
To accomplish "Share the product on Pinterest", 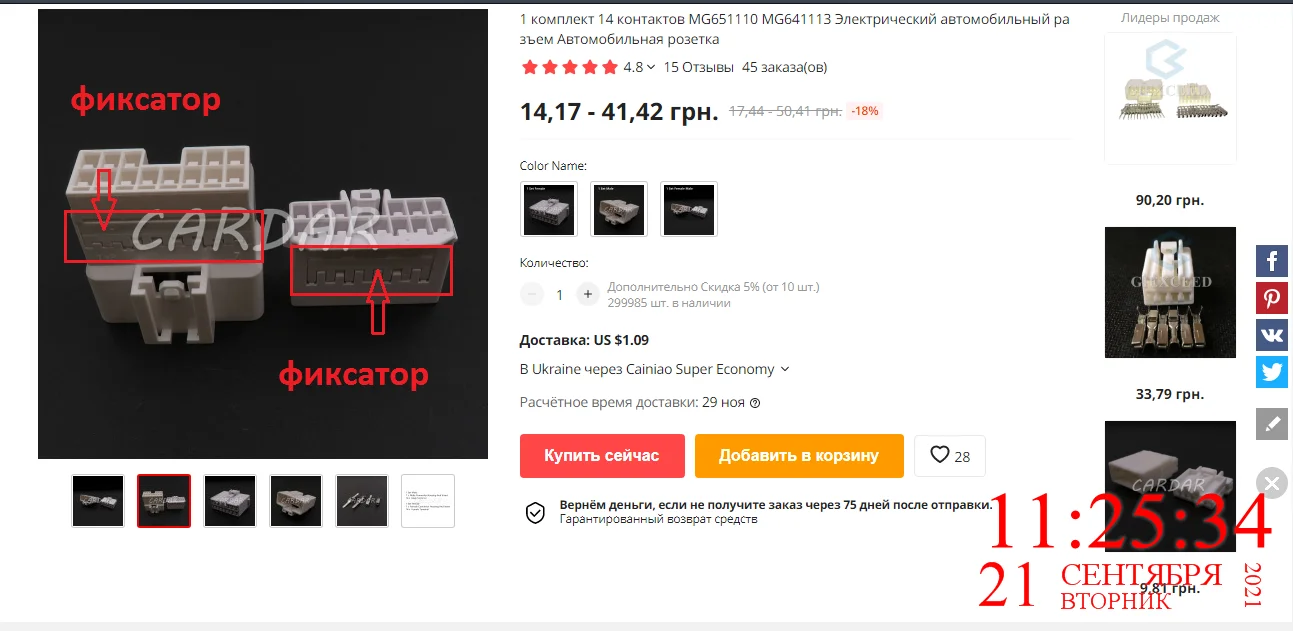I will (1272, 298).
